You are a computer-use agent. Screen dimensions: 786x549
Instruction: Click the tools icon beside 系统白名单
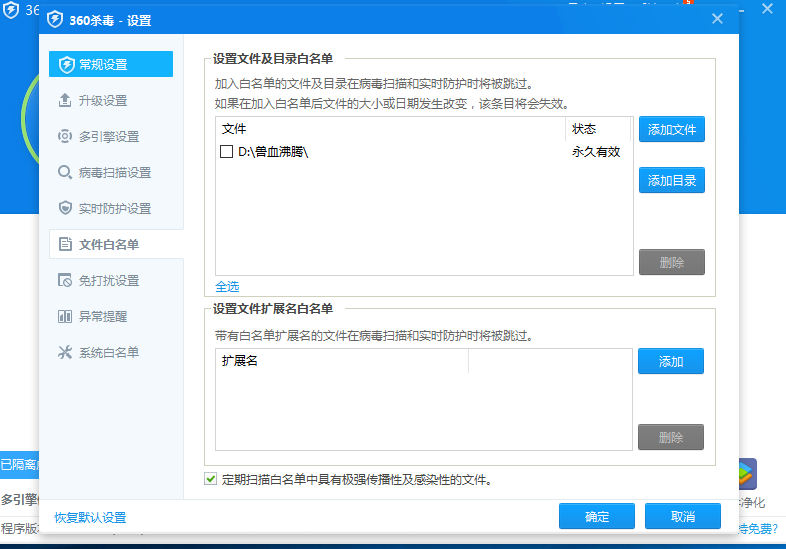tap(66, 353)
